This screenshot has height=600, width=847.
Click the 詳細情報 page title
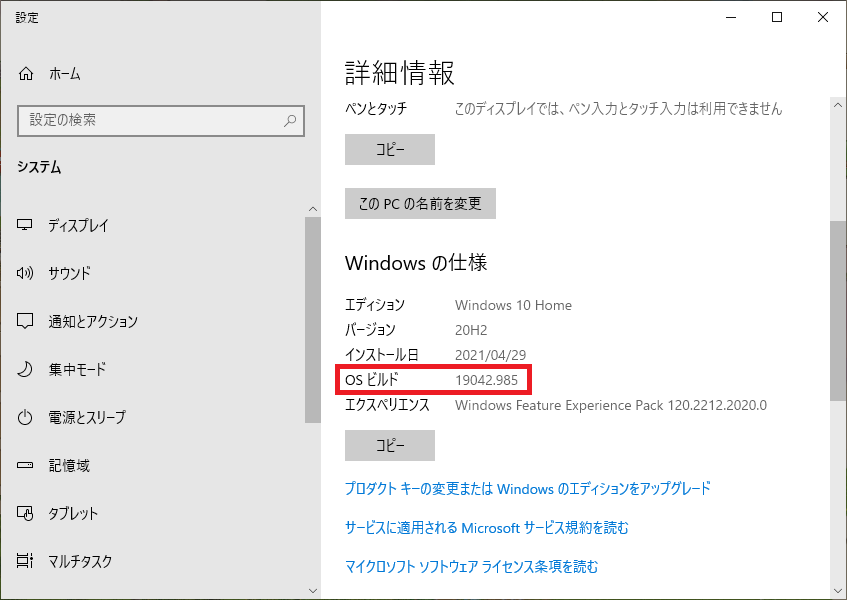pyautogui.click(x=400, y=73)
